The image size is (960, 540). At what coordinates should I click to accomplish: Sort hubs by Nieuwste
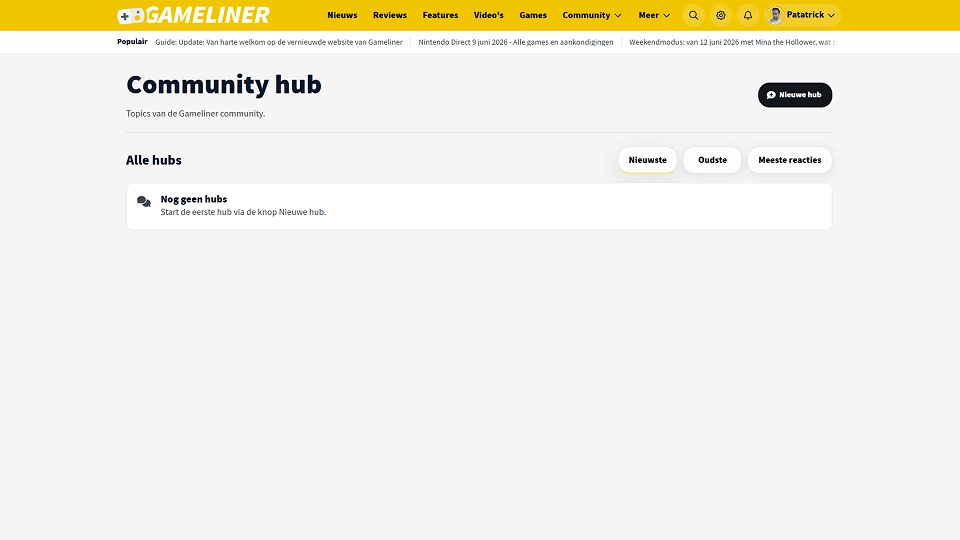click(647, 160)
